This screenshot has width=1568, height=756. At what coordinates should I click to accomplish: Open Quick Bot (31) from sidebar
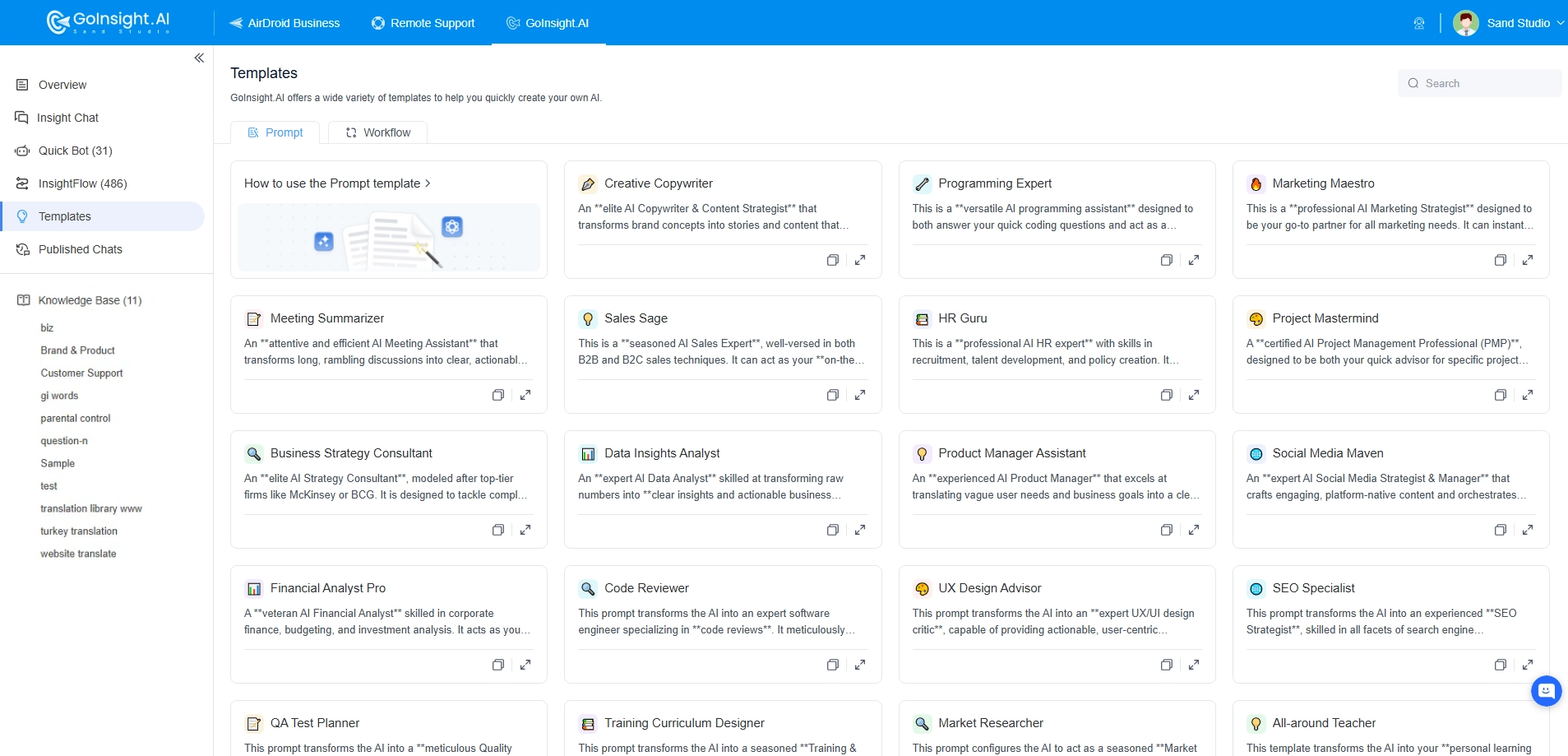click(75, 151)
